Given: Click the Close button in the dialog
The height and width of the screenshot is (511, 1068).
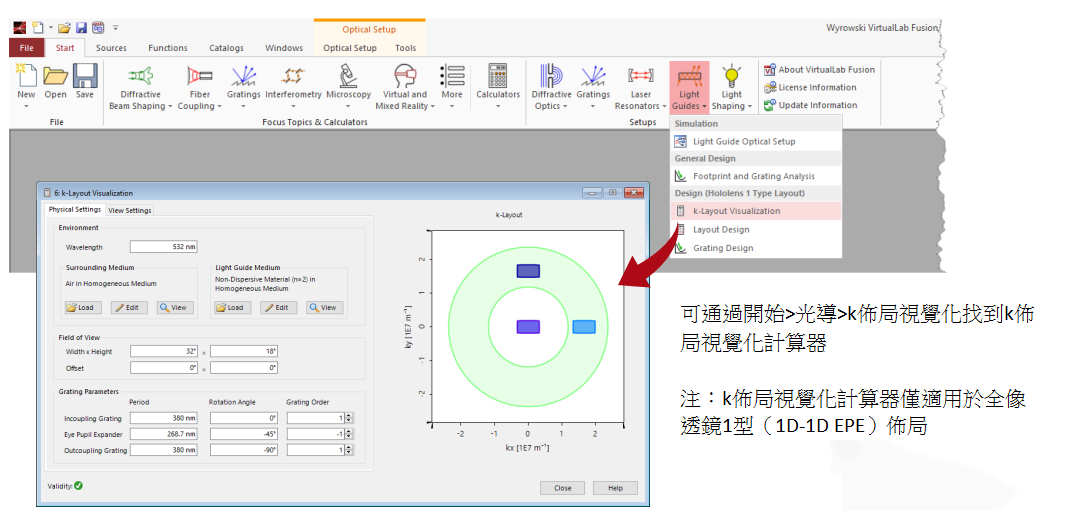Looking at the screenshot, I should [563, 488].
